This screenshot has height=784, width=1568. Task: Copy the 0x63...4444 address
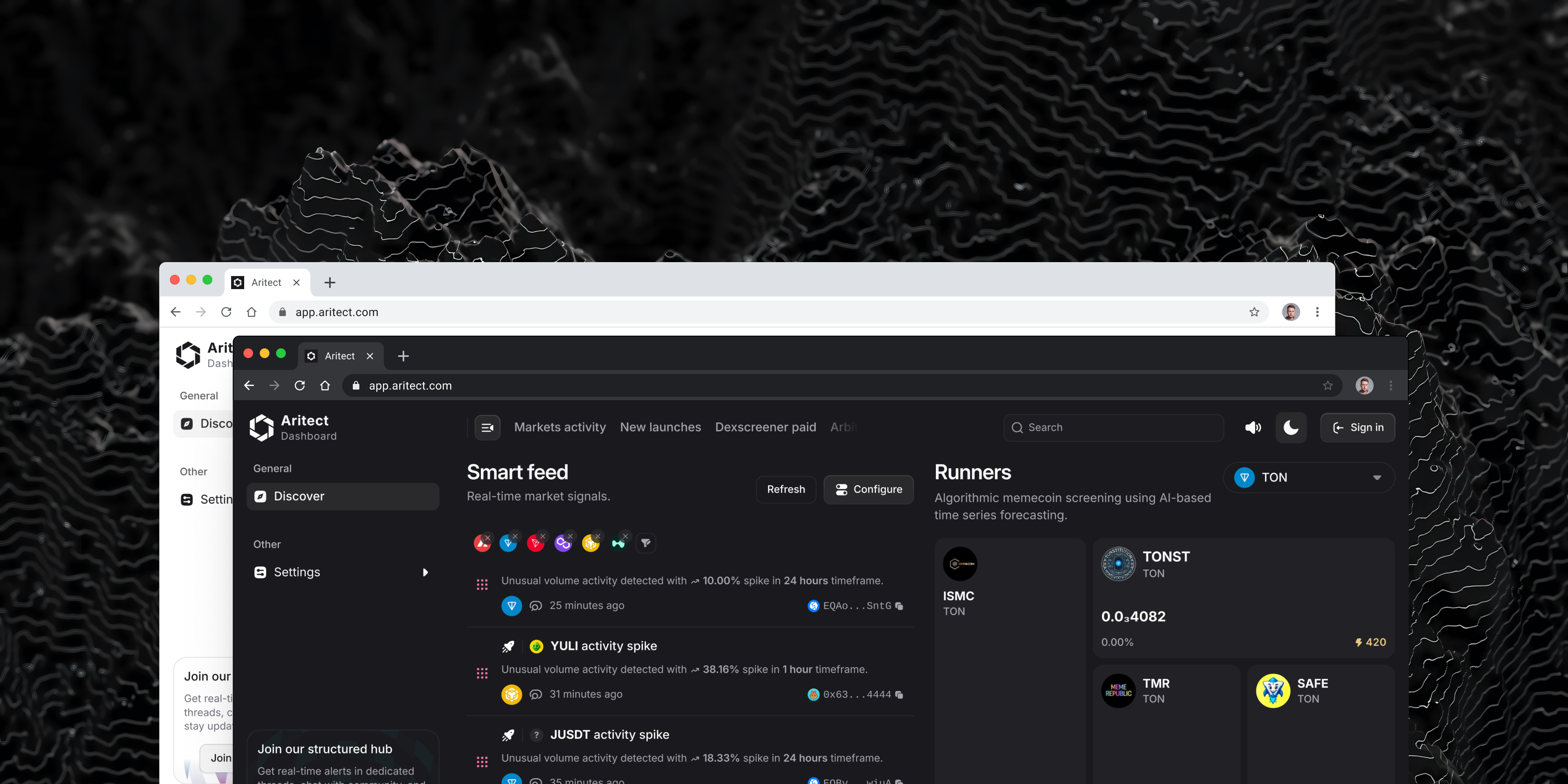point(899,695)
